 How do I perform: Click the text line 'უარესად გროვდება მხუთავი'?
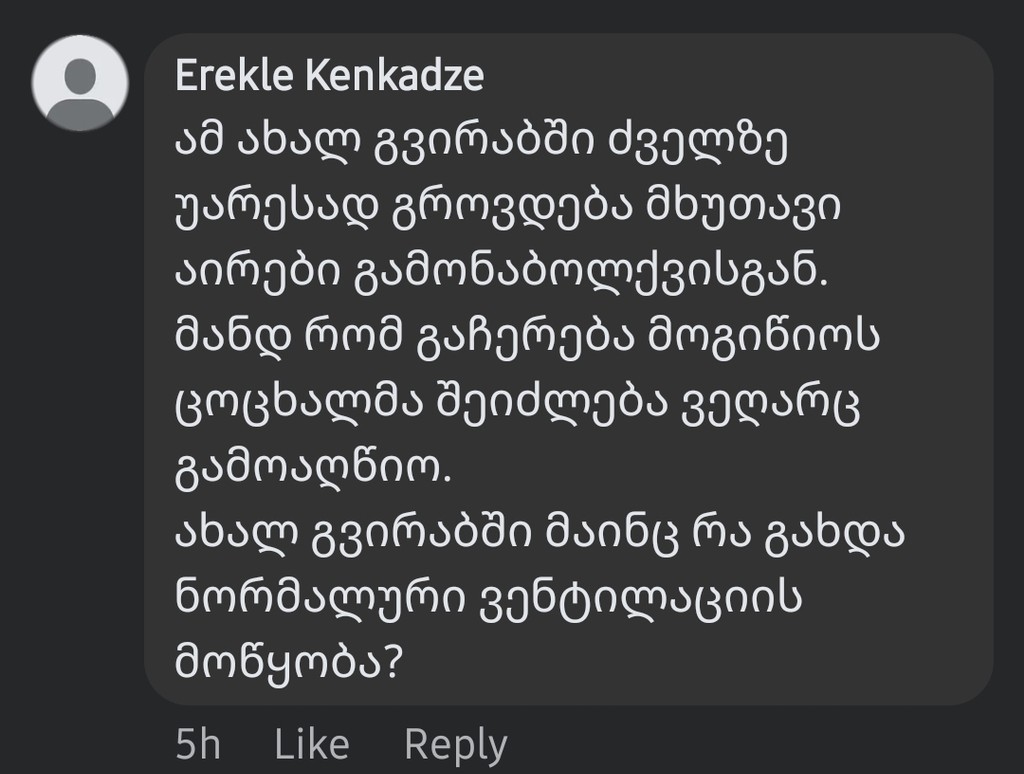click(x=509, y=209)
